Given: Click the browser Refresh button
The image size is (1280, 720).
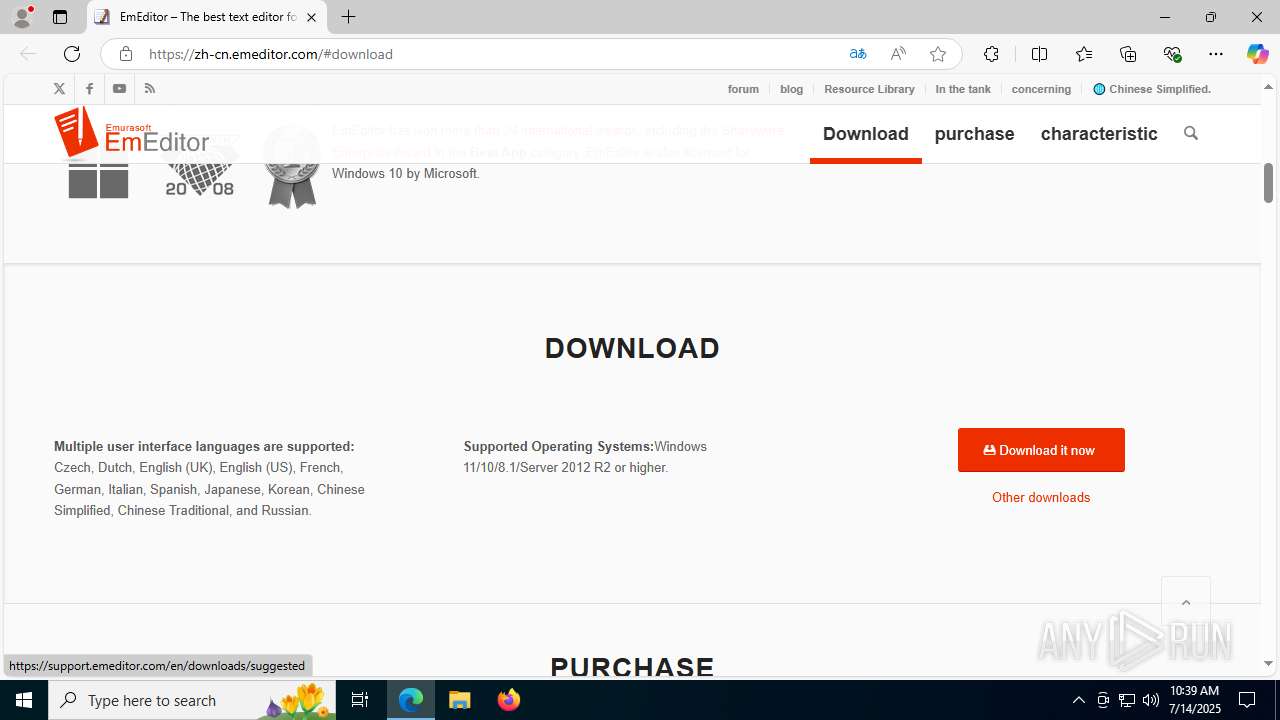Looking at the screenshot, I should 72,54.
